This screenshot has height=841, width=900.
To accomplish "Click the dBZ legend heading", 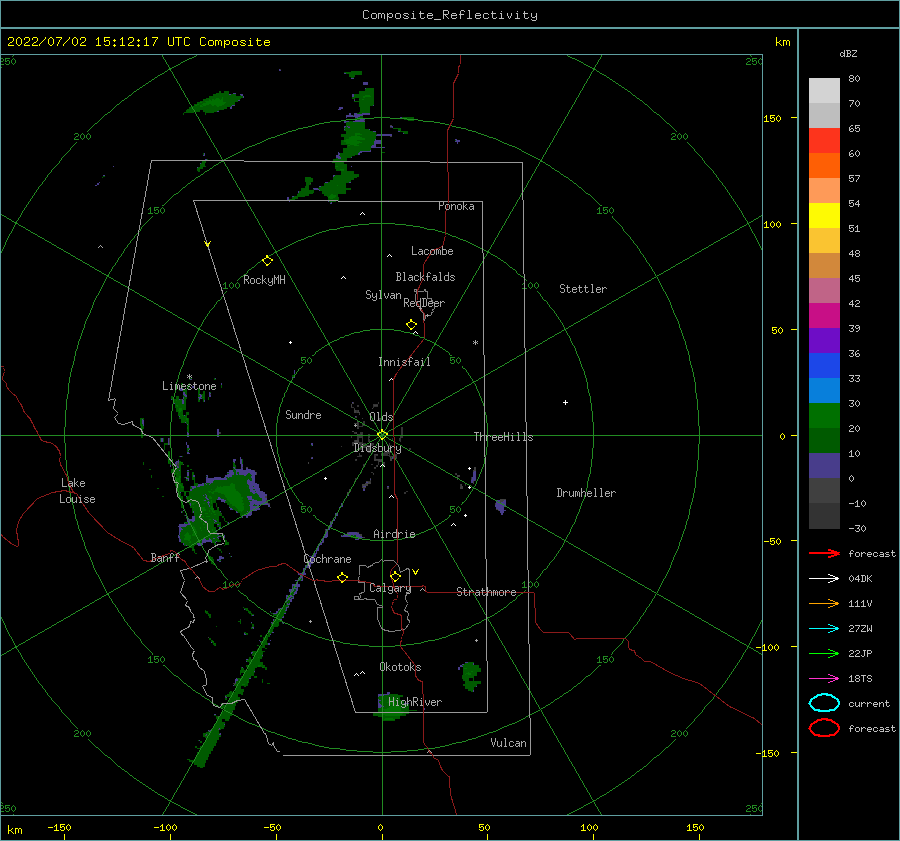I will (x=848, y=53).
